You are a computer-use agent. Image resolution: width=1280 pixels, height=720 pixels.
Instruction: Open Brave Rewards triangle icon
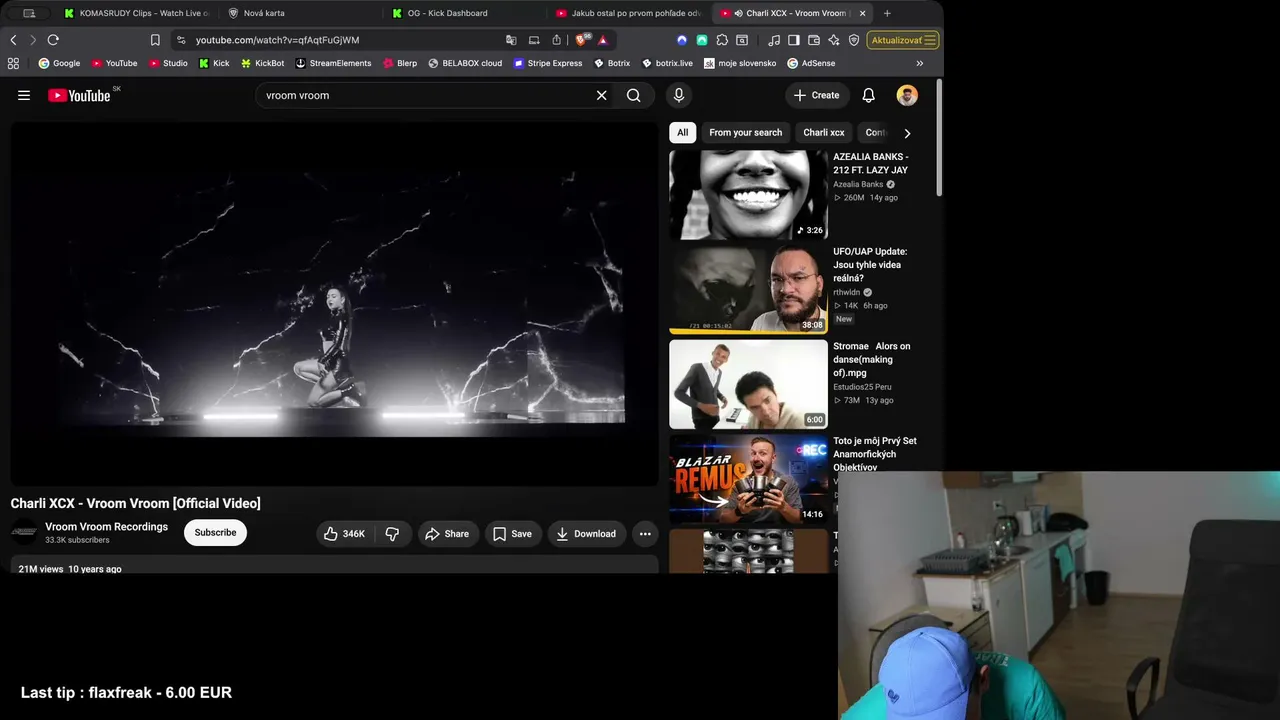click(603, 40)
